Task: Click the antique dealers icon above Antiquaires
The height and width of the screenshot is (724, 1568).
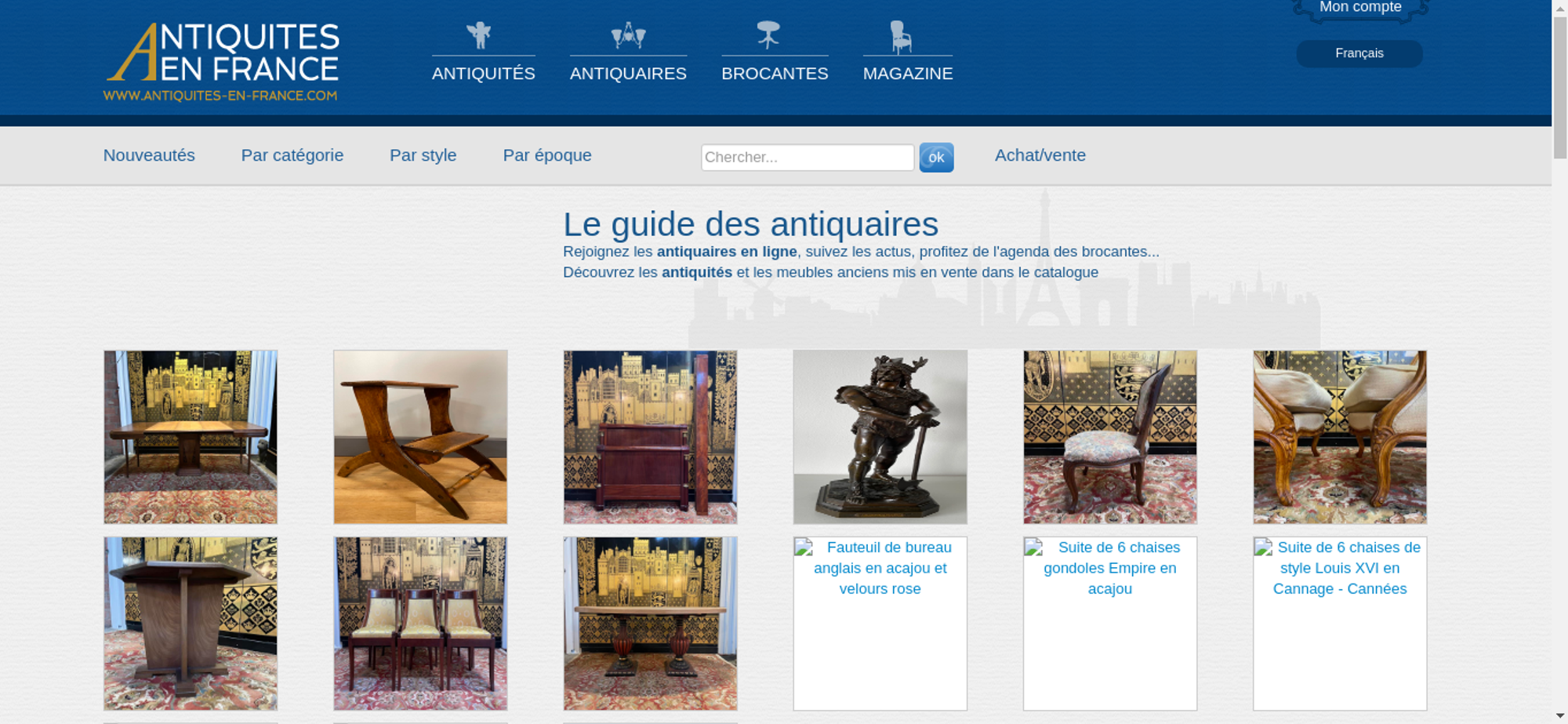Action: (x=628, y=35)
